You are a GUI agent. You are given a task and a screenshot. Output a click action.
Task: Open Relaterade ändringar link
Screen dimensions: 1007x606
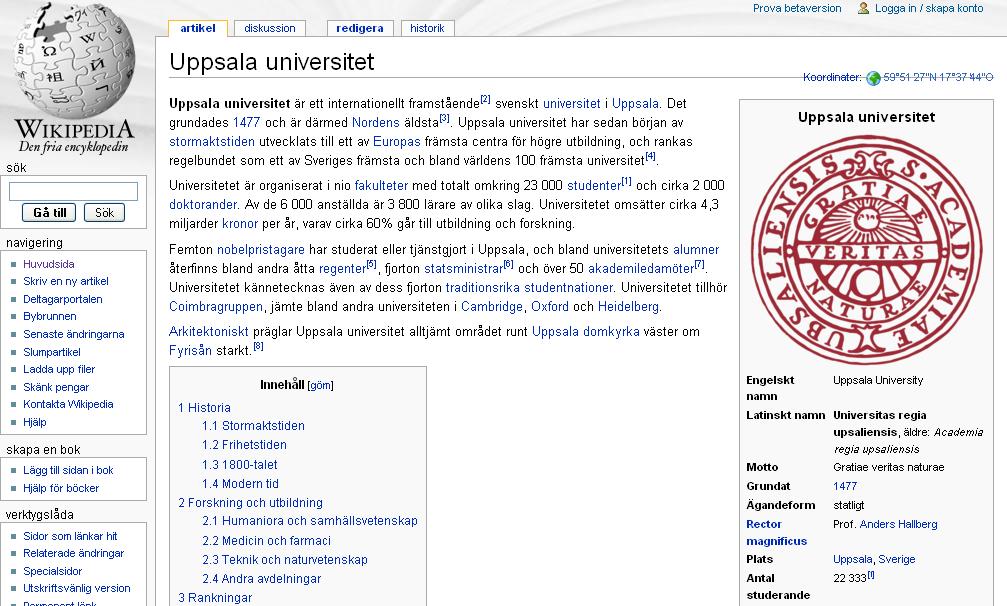73,553
